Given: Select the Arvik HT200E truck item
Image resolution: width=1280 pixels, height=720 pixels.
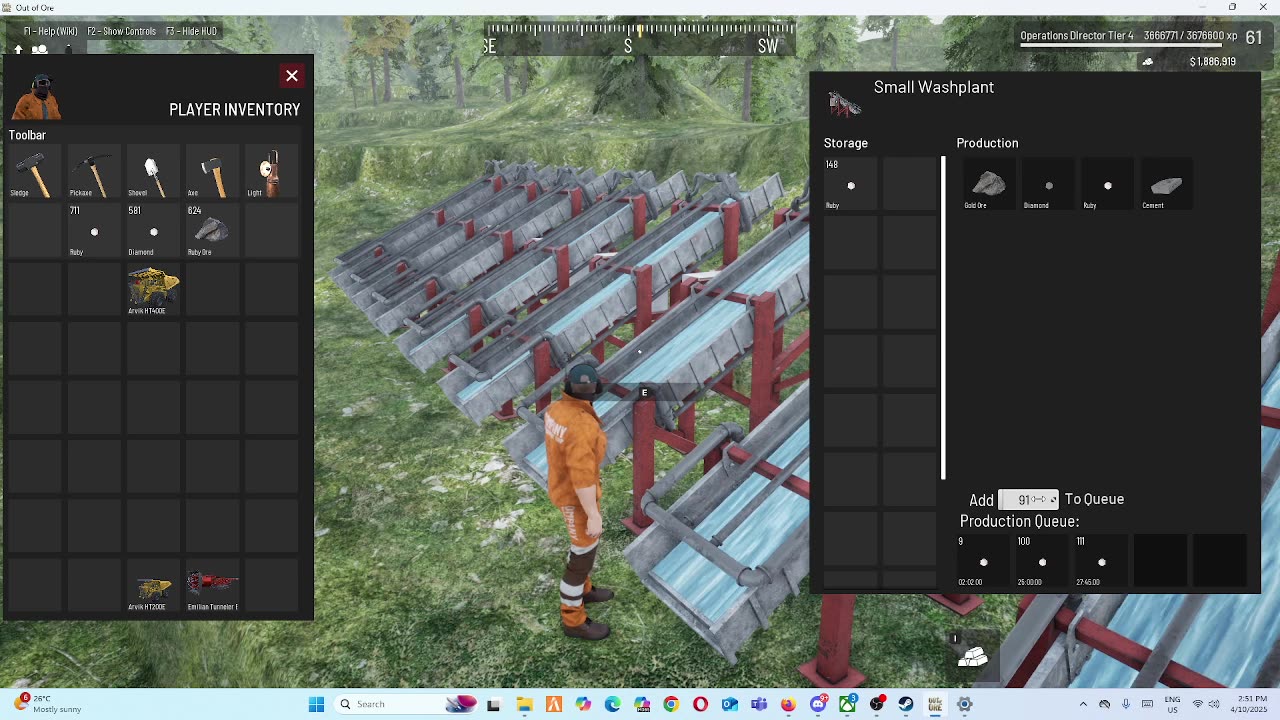Looking at the screenshot, I should click(x=153, y=587).
